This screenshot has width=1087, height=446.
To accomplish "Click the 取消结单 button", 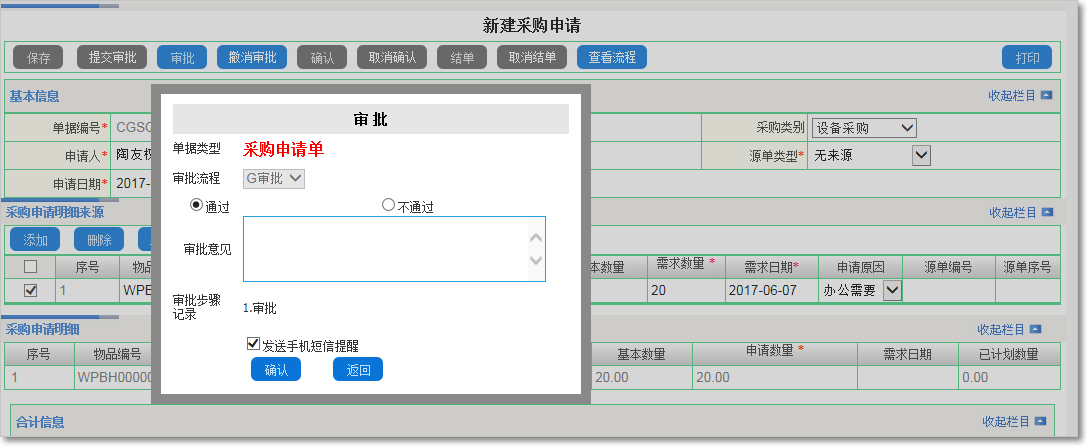I will pos(532,58).
